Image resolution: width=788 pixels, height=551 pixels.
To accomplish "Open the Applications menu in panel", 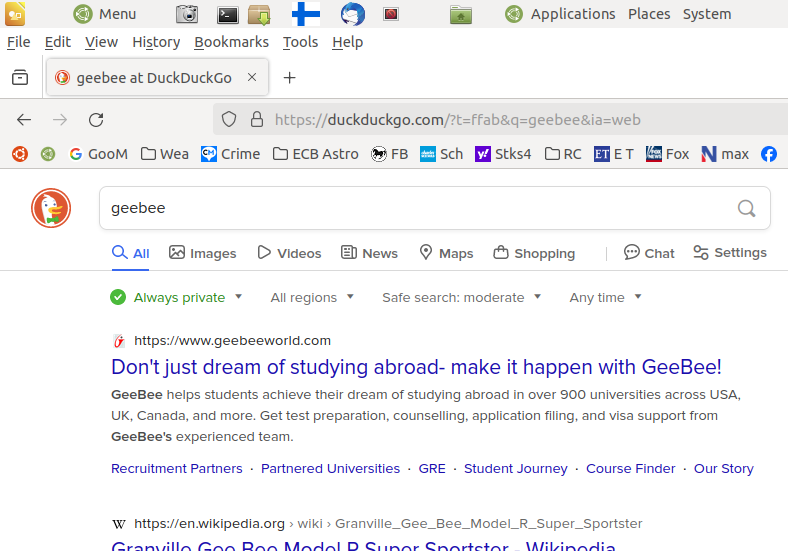I will 560,14.
